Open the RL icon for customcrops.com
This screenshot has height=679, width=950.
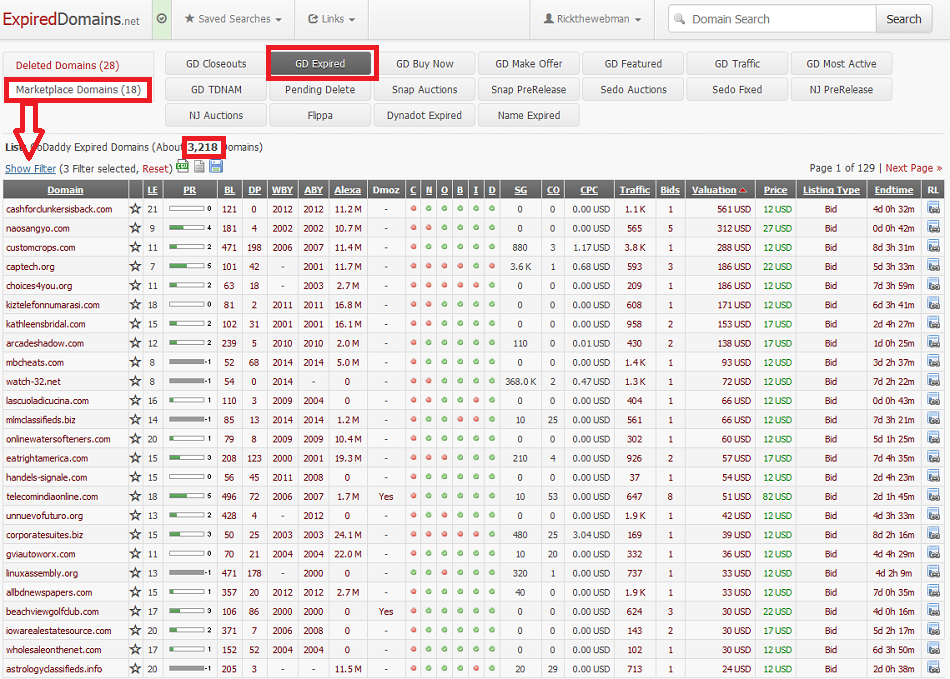(x=933, y=247)
